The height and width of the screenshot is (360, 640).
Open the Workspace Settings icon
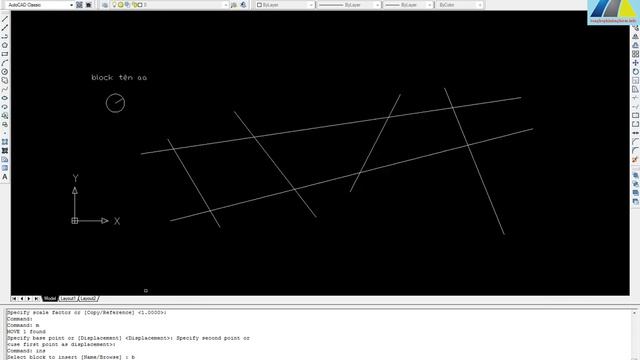point(80,5)
